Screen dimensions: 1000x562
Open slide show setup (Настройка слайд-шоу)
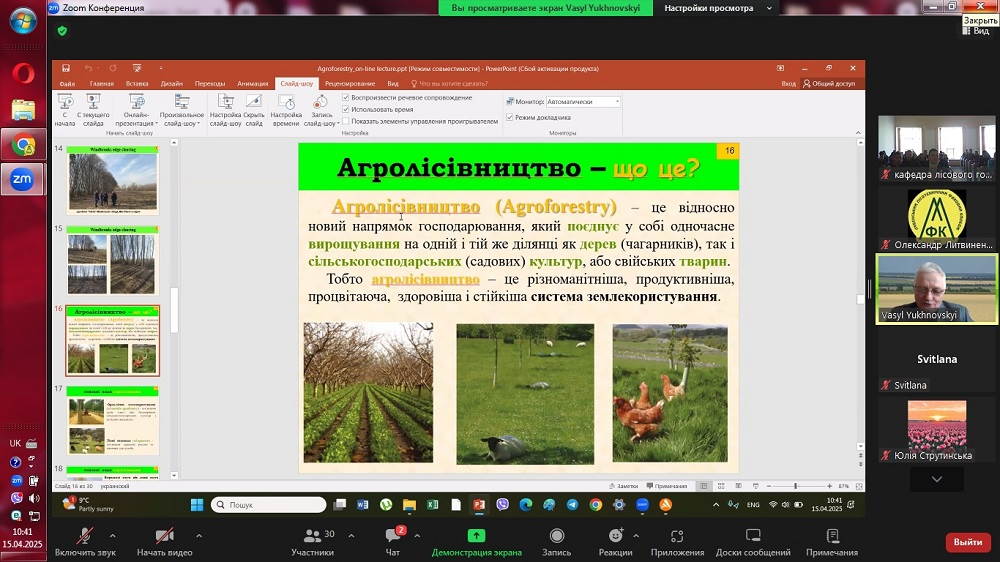[x=226, y=110]
